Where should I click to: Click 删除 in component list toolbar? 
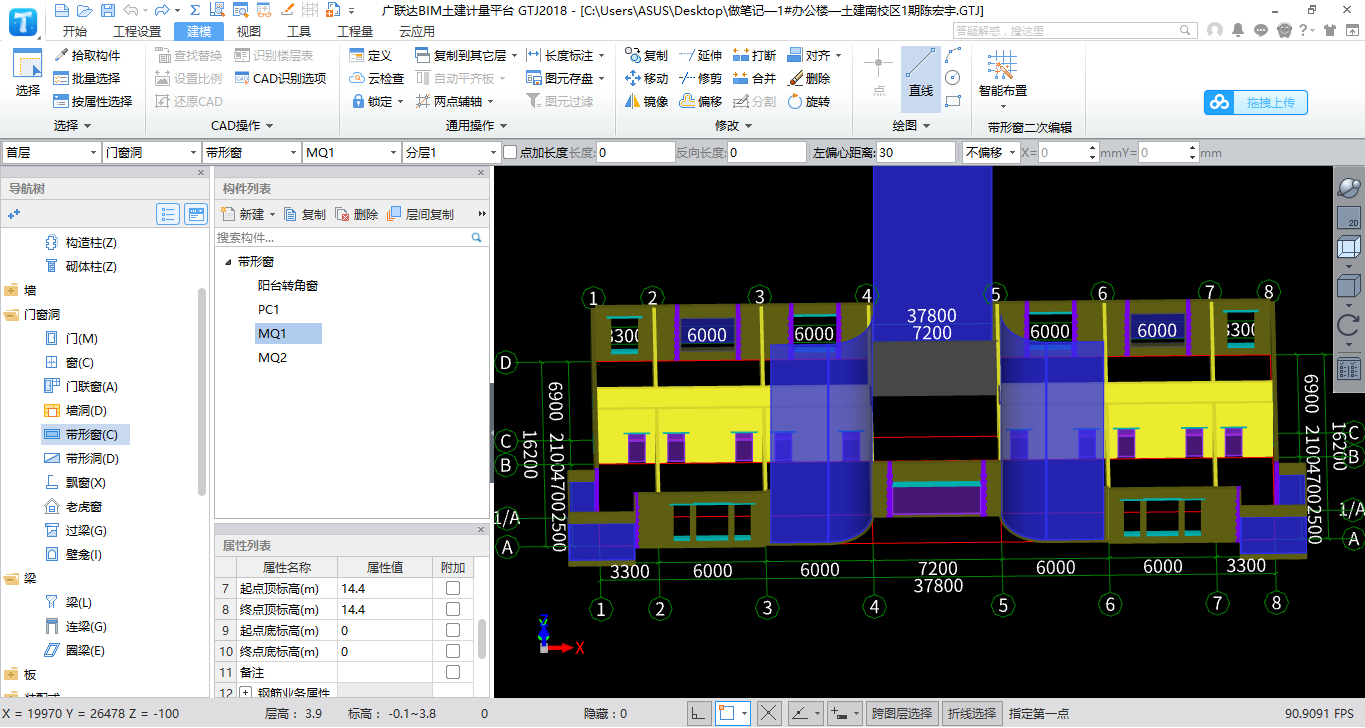(x=357, y=214)
